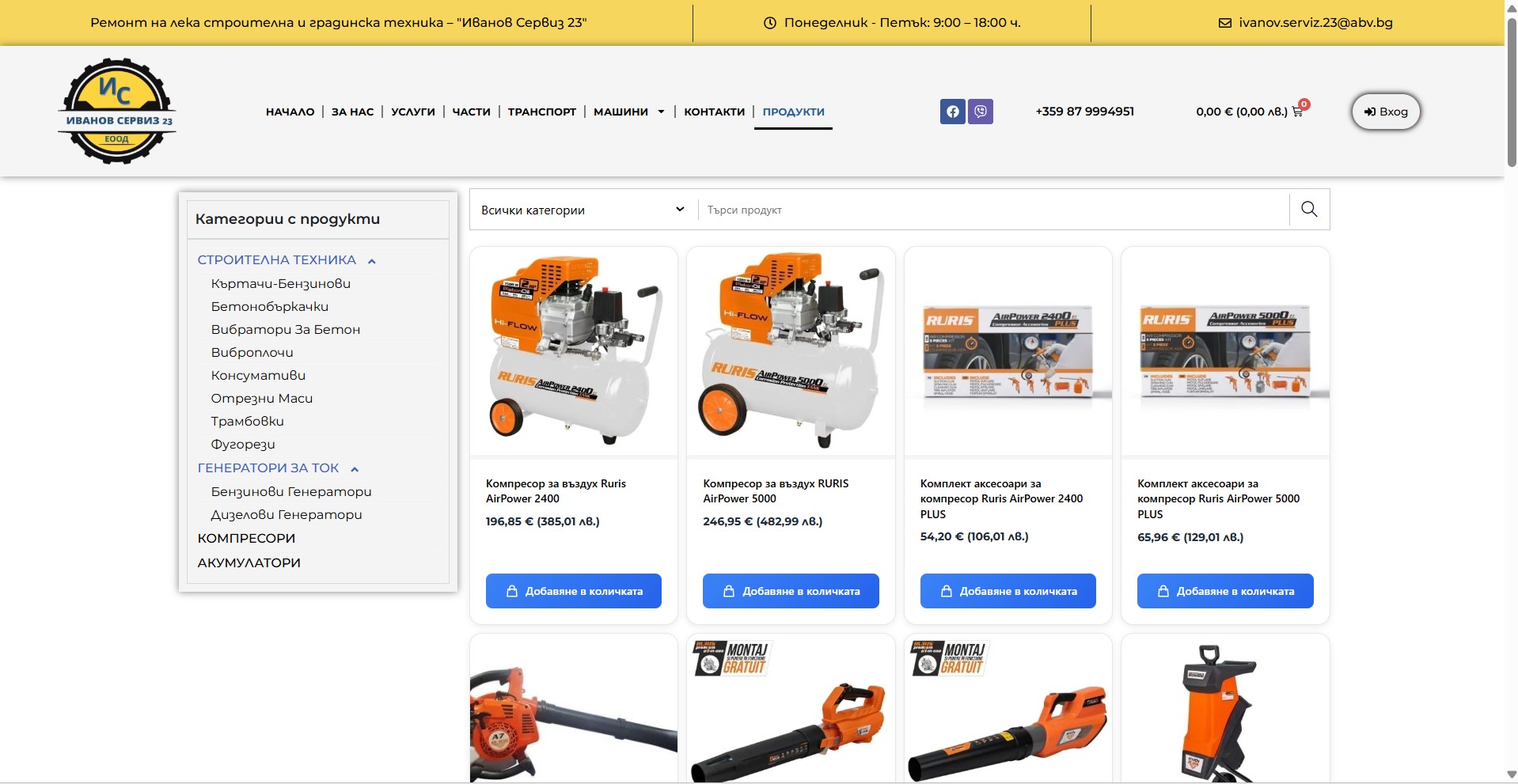The image size is (1518, 784).
Task: Add Ruris AirPower 2400 compressor to cart
Action: [x=573, y=591]
